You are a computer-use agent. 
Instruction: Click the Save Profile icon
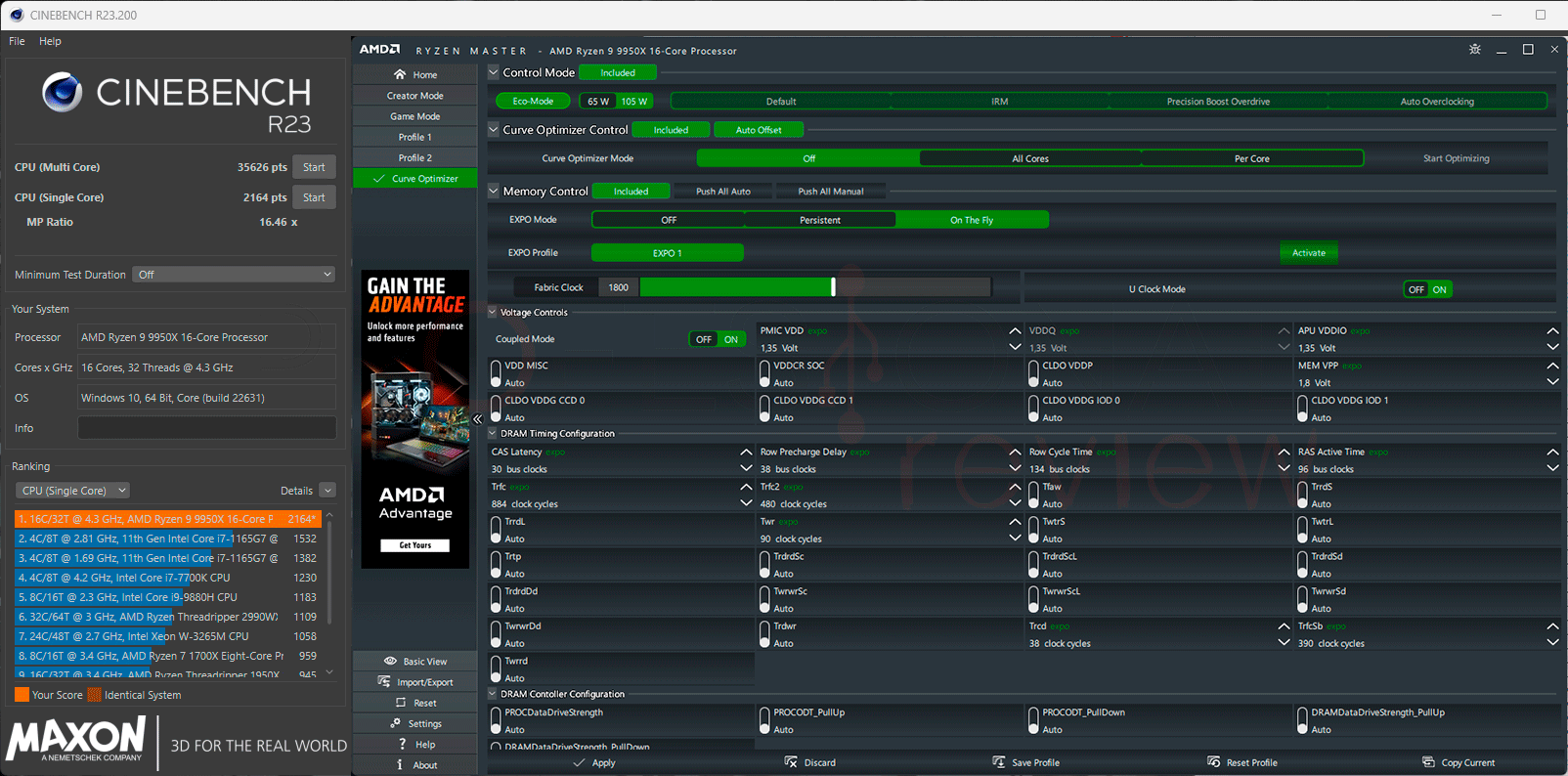click(x=998, y=762)
